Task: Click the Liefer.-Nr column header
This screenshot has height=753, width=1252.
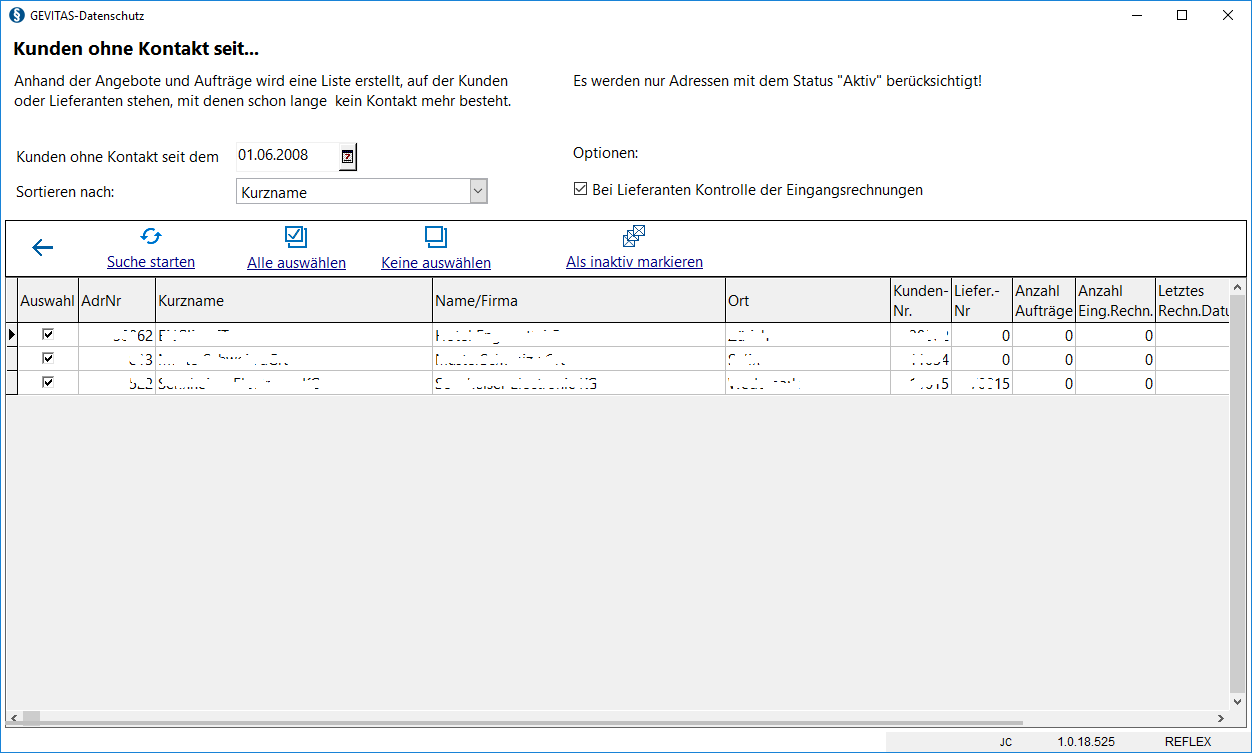Action: 981,300
